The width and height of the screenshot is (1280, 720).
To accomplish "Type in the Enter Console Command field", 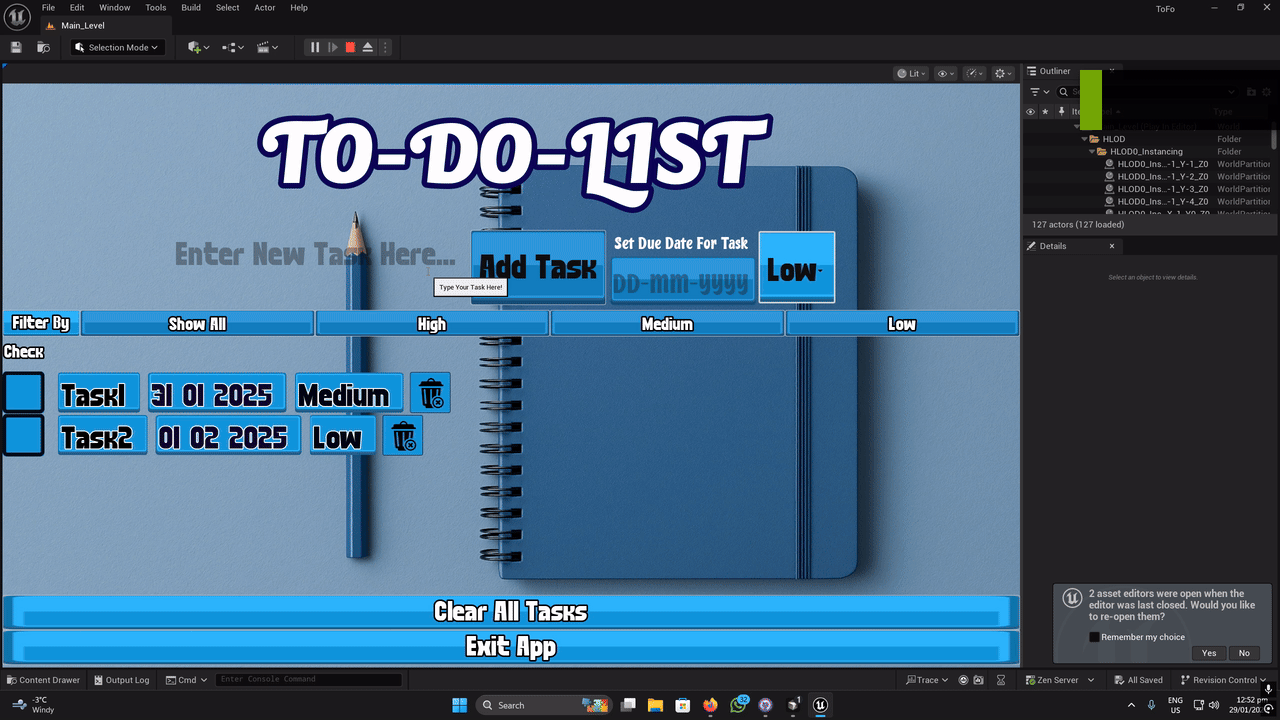I will pos(308,679).
